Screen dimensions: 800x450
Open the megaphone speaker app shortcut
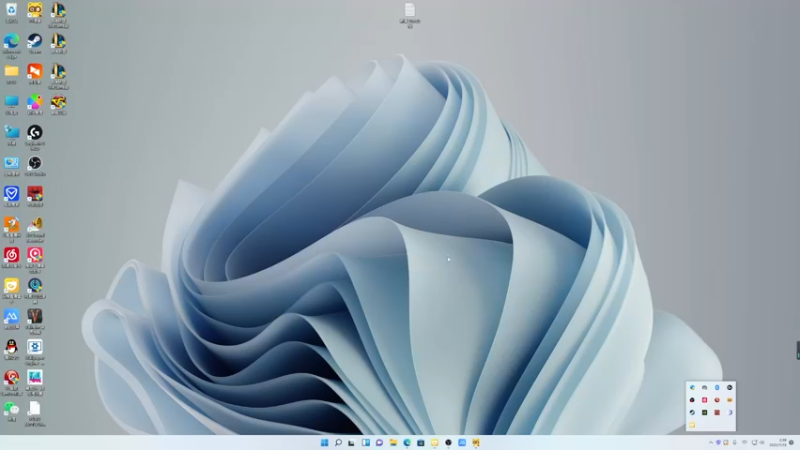tap(35, 229)
